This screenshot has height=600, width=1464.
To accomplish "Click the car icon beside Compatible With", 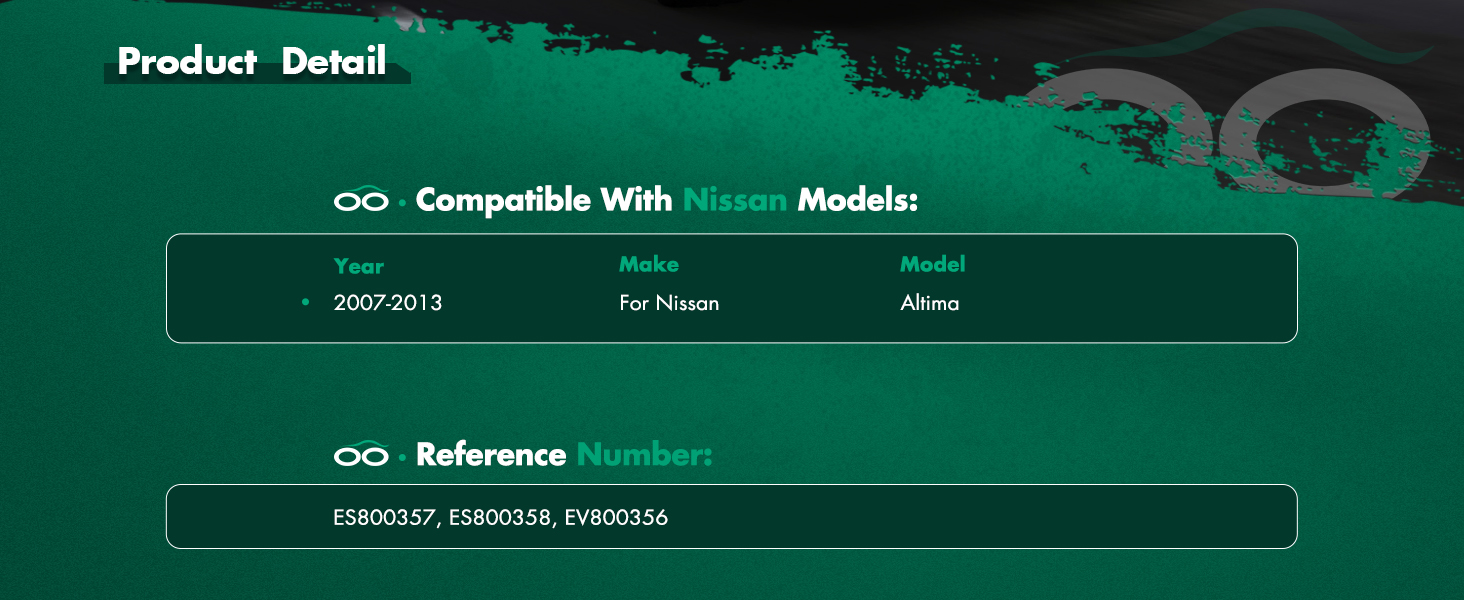I will [361, 199].
